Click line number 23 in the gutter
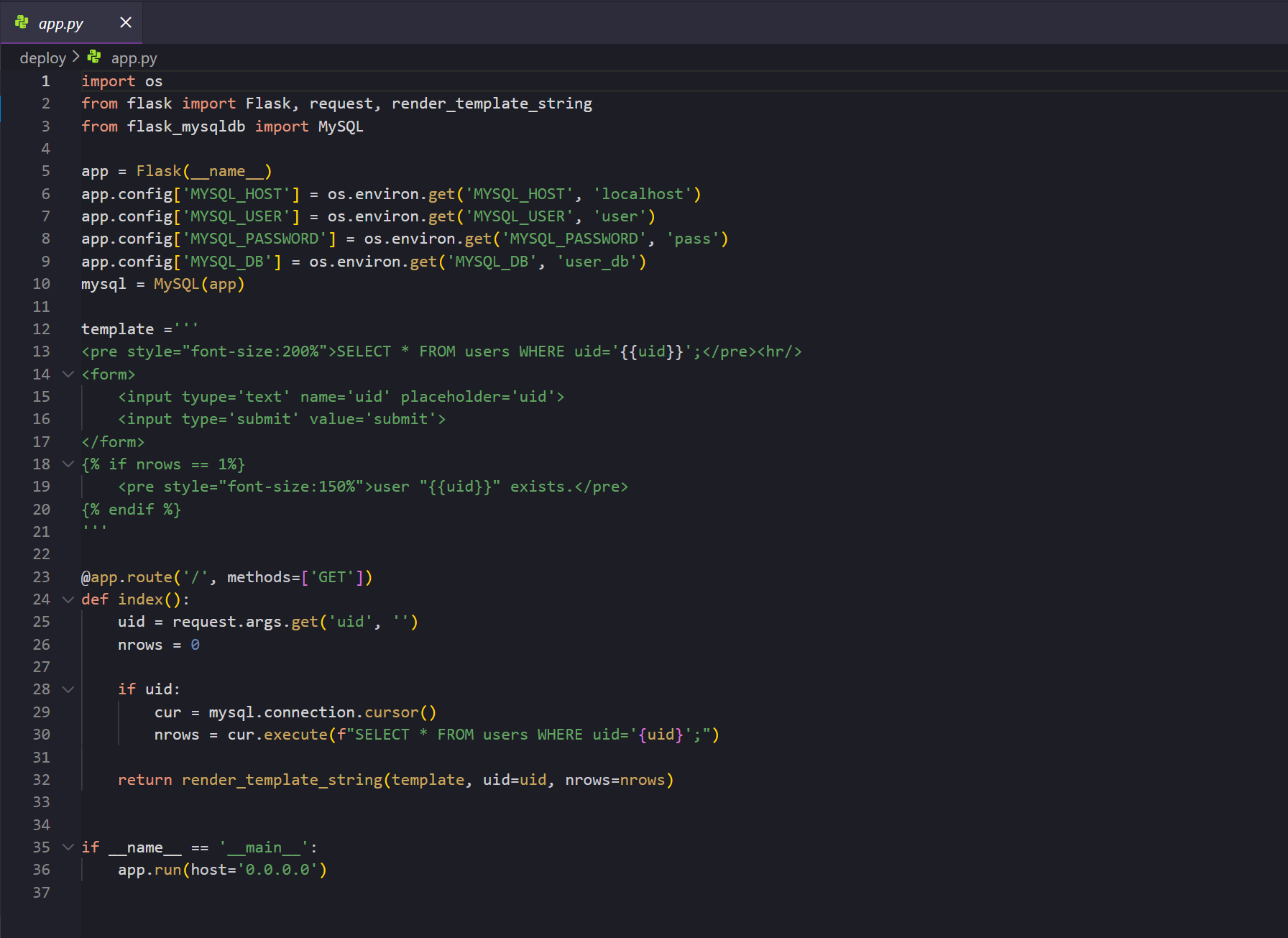 (x=42, y=577)
